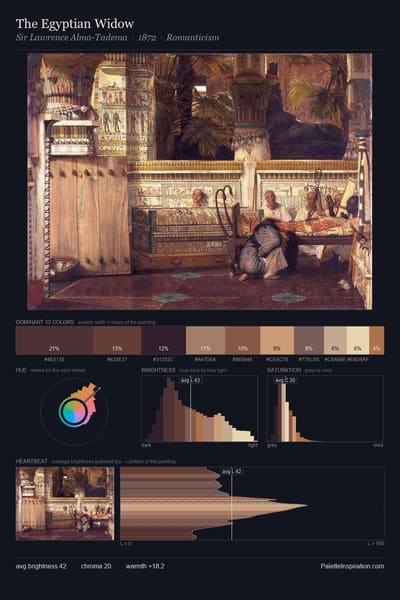Click the HEARTBEAT section heading
The image size is (400, 600).
click(32, 461)
